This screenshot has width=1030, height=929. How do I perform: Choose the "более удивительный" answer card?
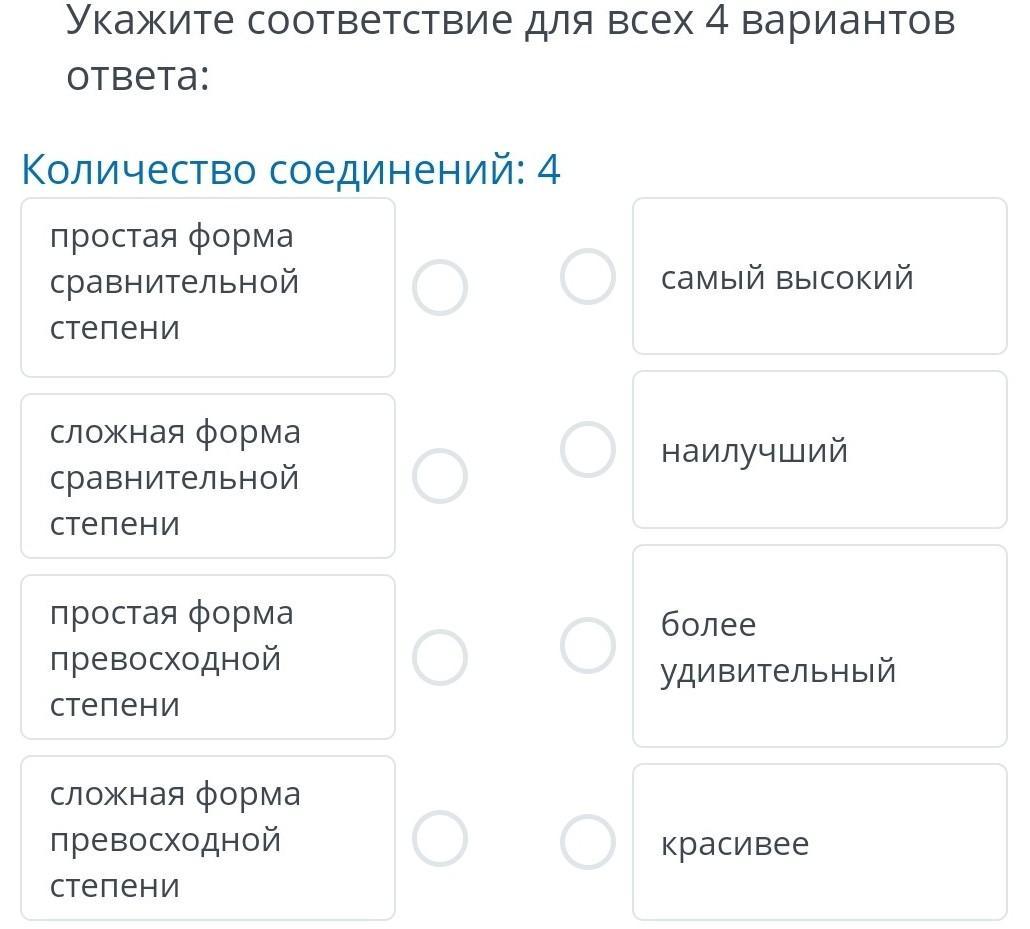(x=819, y=646)
